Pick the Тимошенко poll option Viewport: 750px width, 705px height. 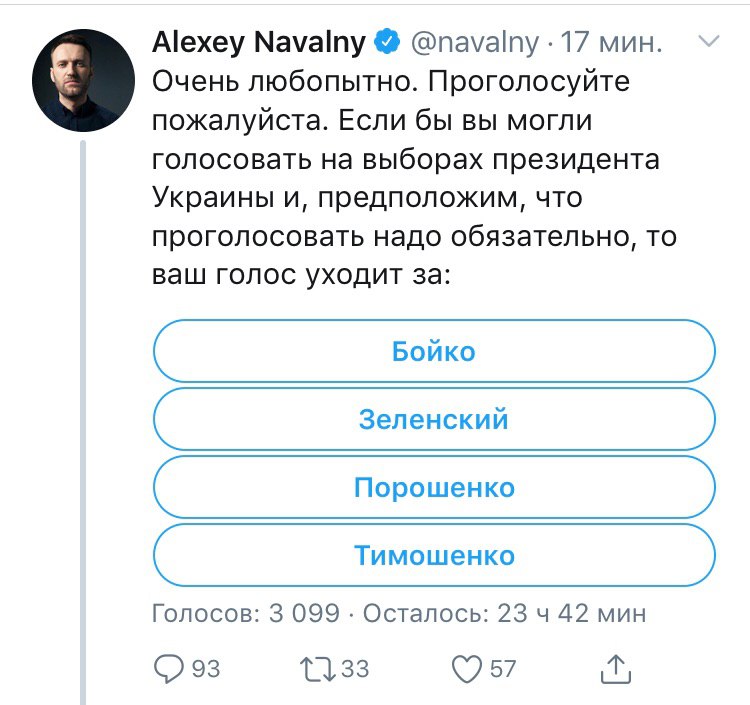[x=434, y=555]
